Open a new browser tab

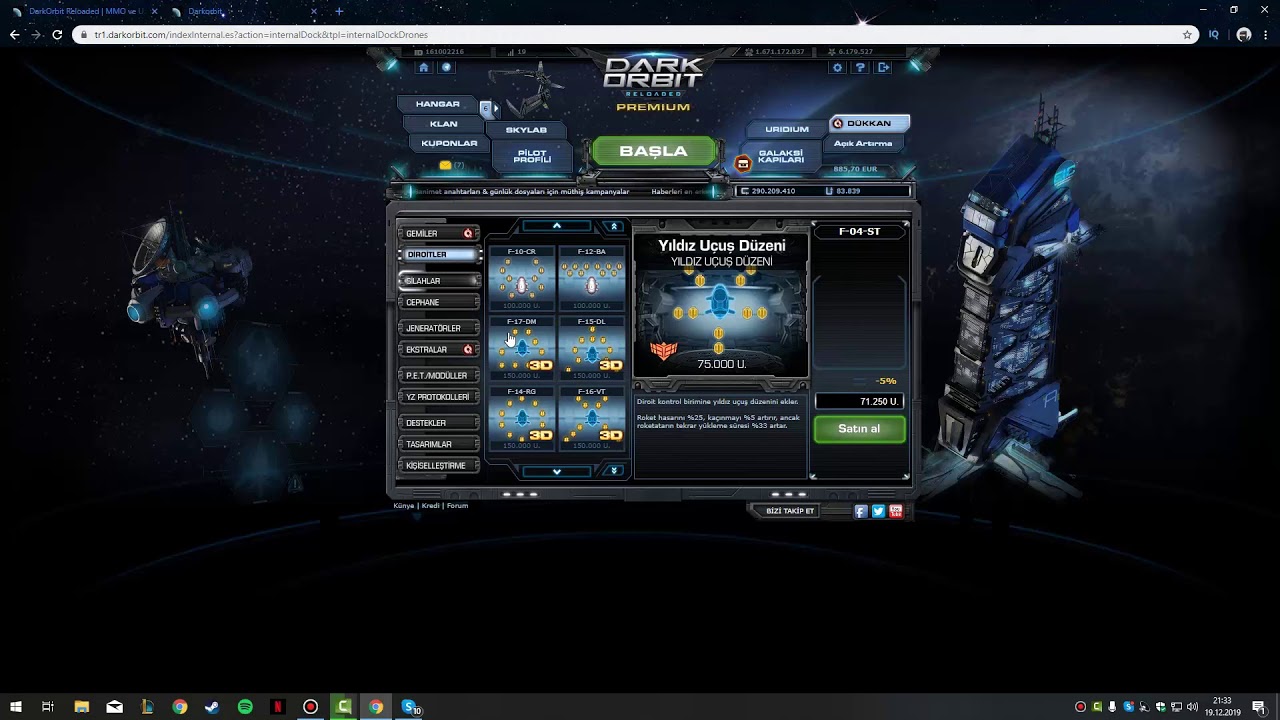(339, 11)
